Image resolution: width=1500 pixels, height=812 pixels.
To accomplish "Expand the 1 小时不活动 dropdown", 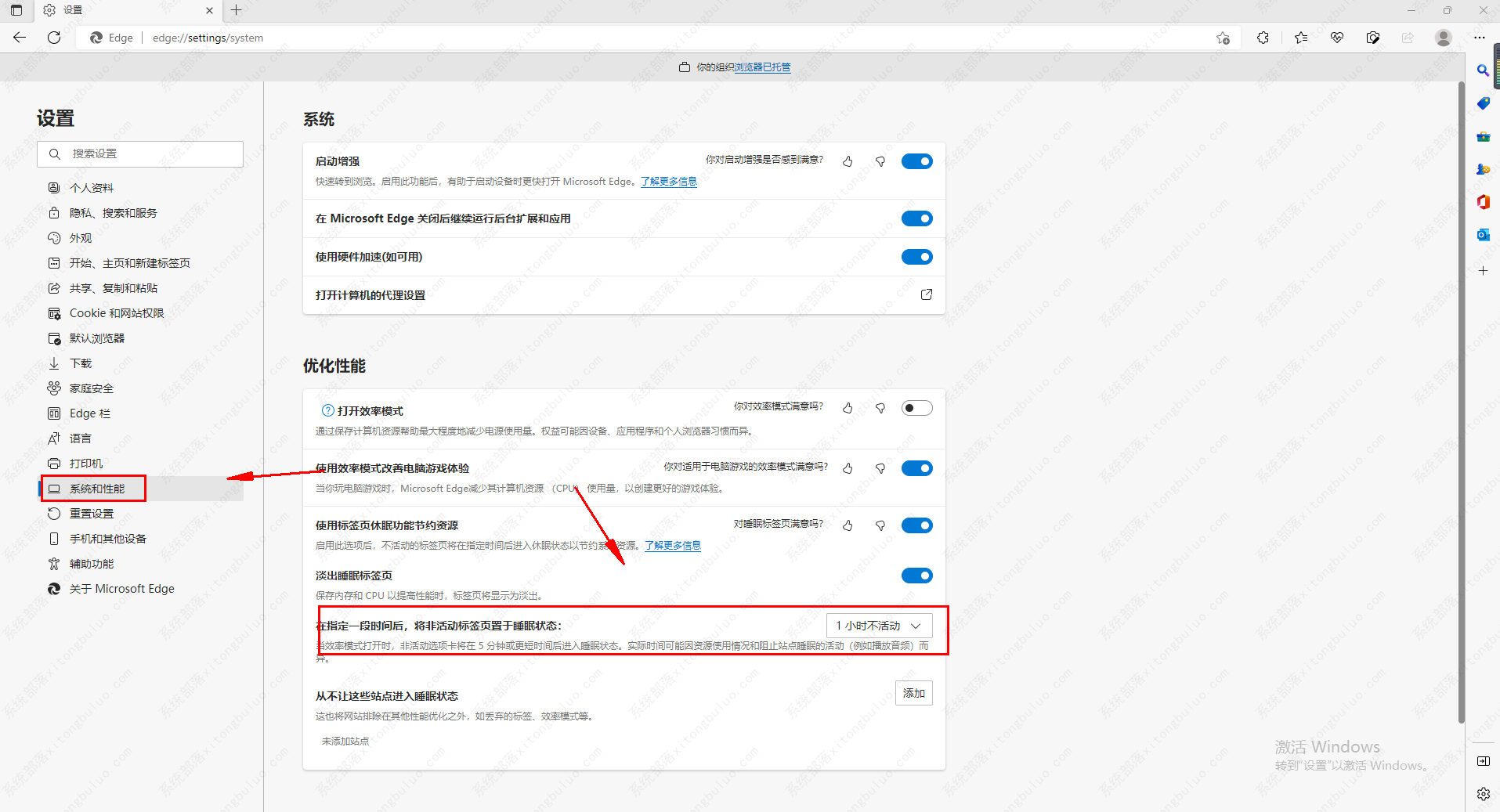I will 879,626.
